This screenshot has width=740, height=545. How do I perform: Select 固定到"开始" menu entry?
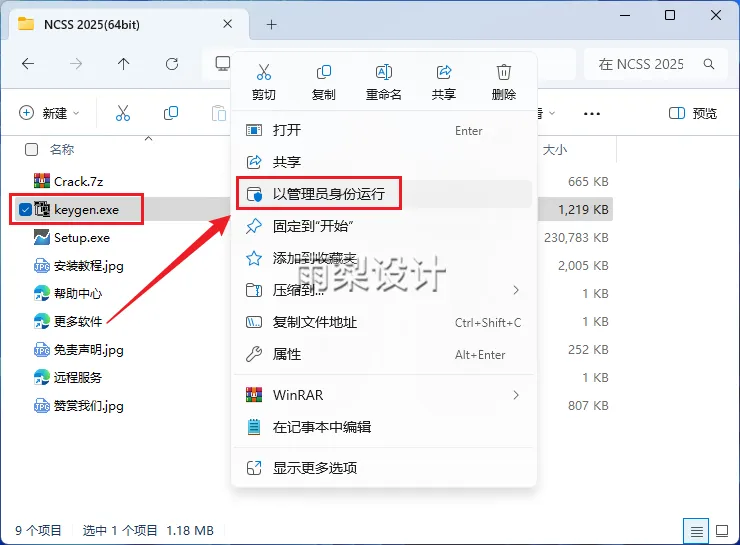[x=384, y=226]
